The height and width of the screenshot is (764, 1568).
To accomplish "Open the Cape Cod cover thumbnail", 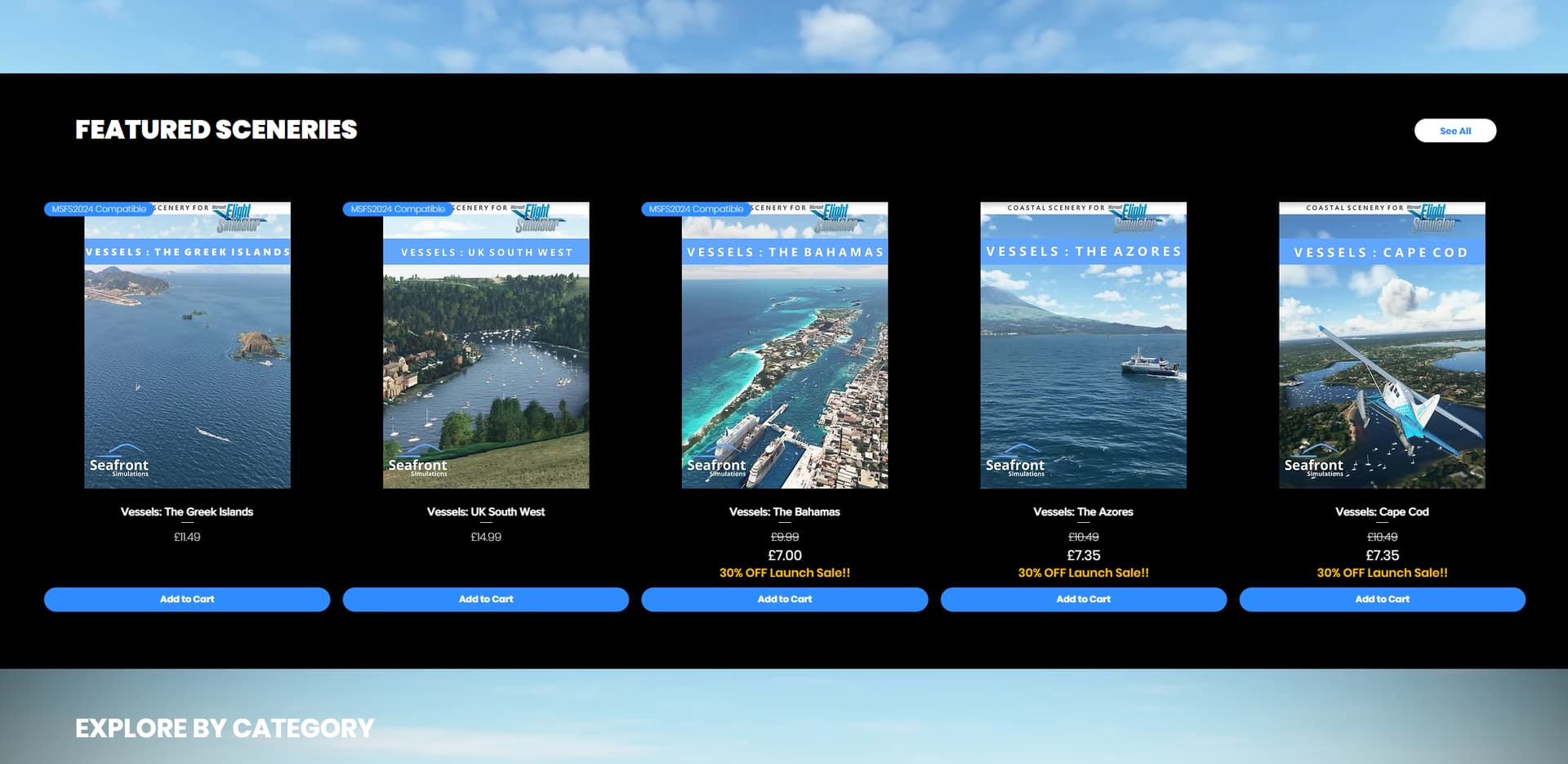I will [1382, 346].
